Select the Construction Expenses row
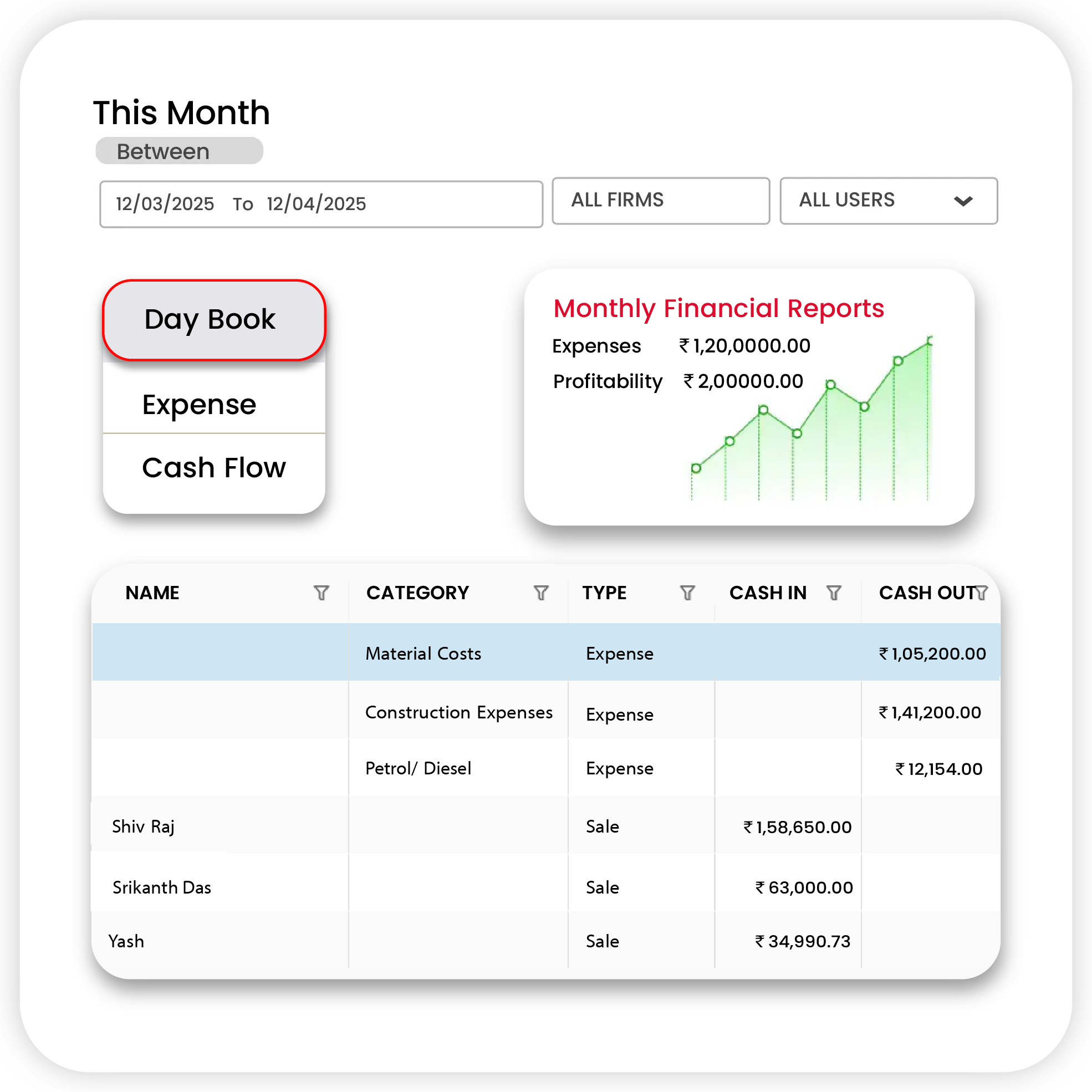 458,713
